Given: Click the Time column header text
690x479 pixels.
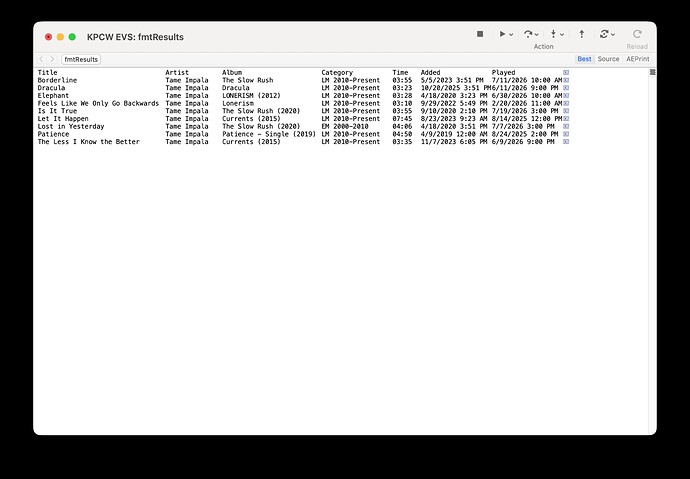Looking at the screenshot, I should pos(400,73).
